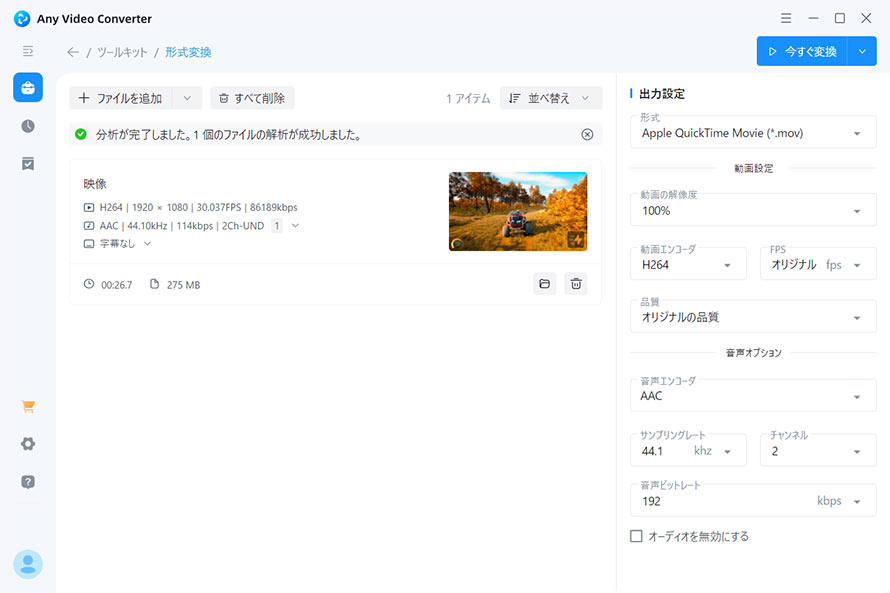Click the audio track number 1 badge
The width and height of the screenshot is (890, 593).
pos(276,226)
